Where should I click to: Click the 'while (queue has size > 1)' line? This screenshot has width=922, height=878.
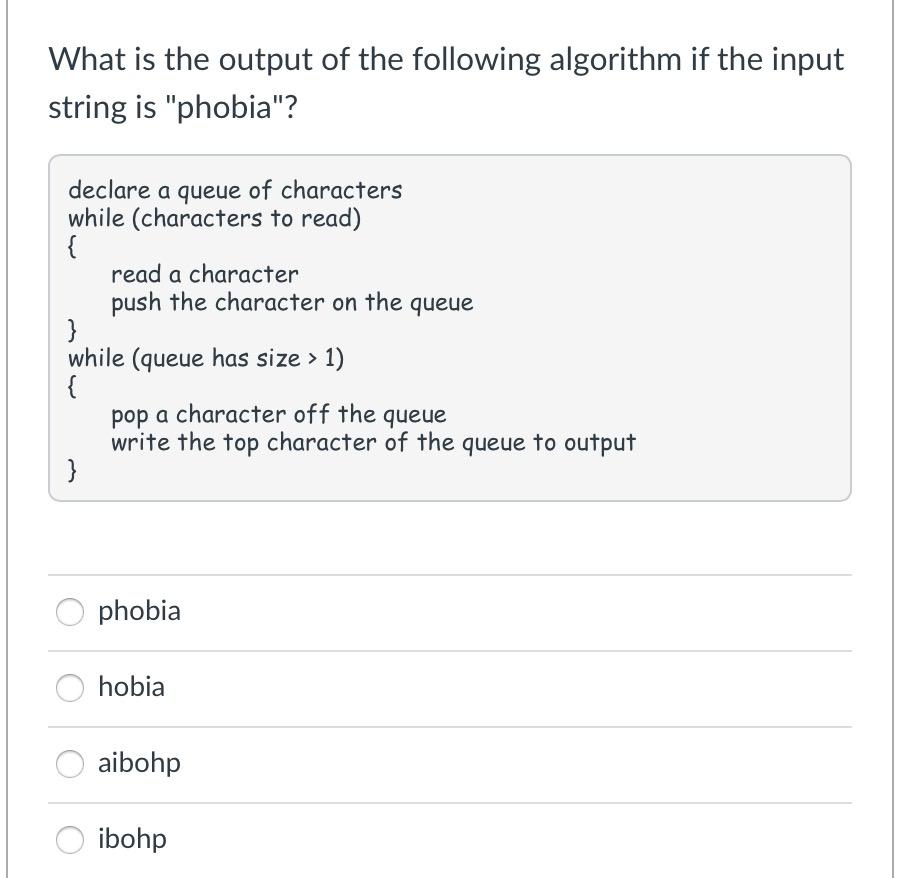coord(206,358)
